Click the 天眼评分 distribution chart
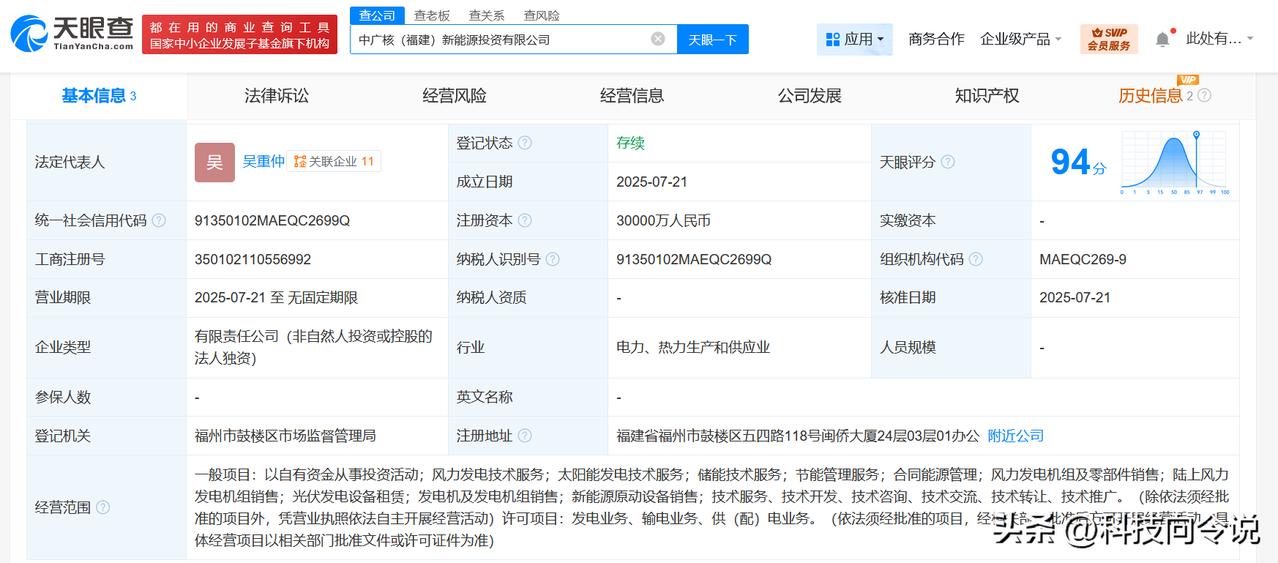This screenshot has height=563, width=1278. [x=1175, y=162]
